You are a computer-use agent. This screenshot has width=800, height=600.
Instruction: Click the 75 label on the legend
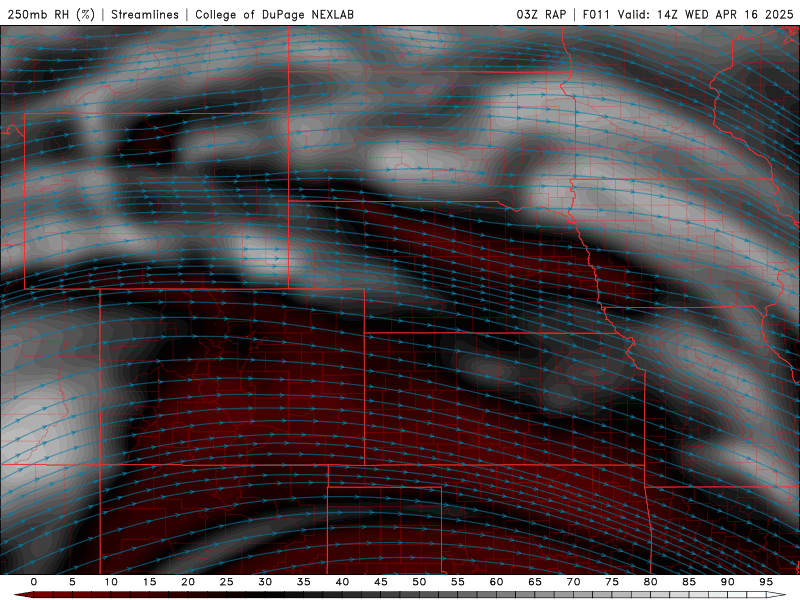[x=612, y=582]
